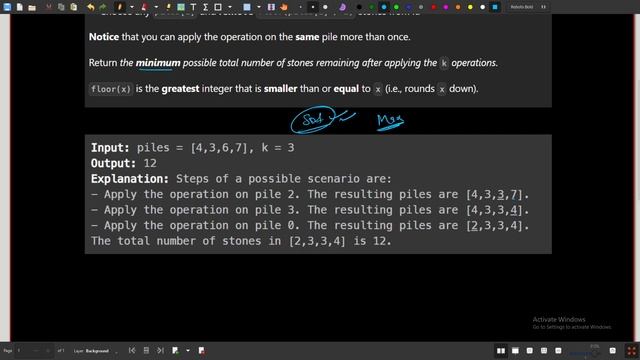
Task: Open the Pen options dropdown
Action: pos(131,7)
